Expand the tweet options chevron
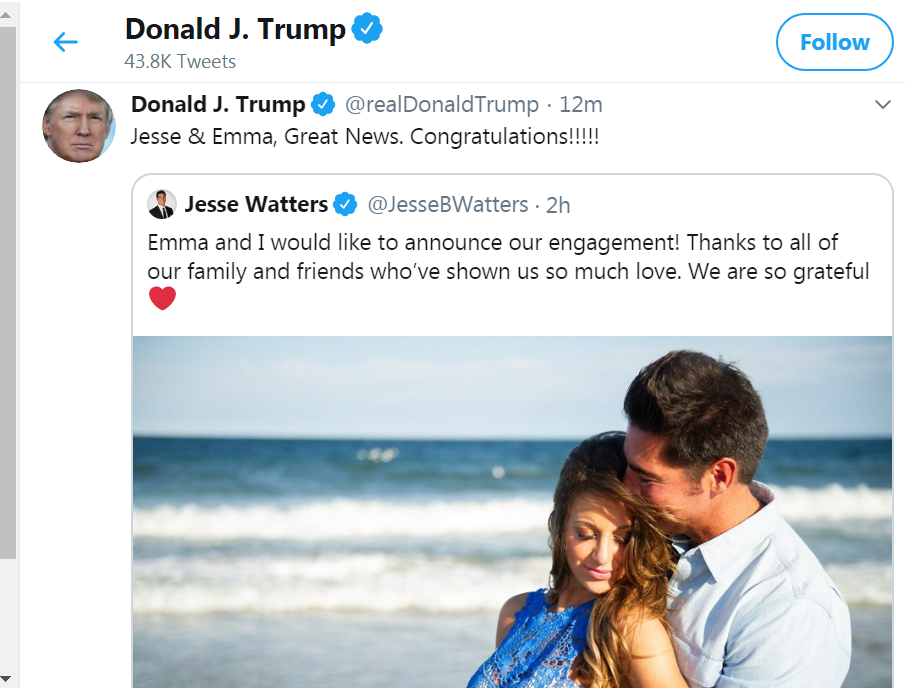This screenshot has width=906, height=688. [882, 105]
